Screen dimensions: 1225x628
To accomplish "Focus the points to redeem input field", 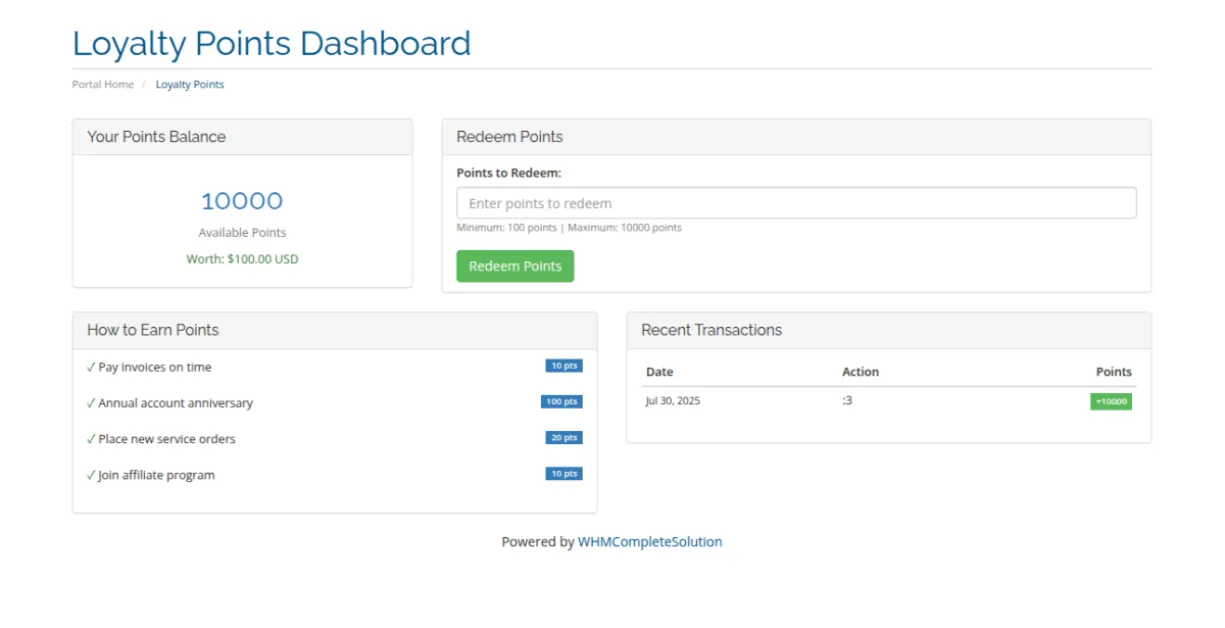I will (x=796, y=203).
